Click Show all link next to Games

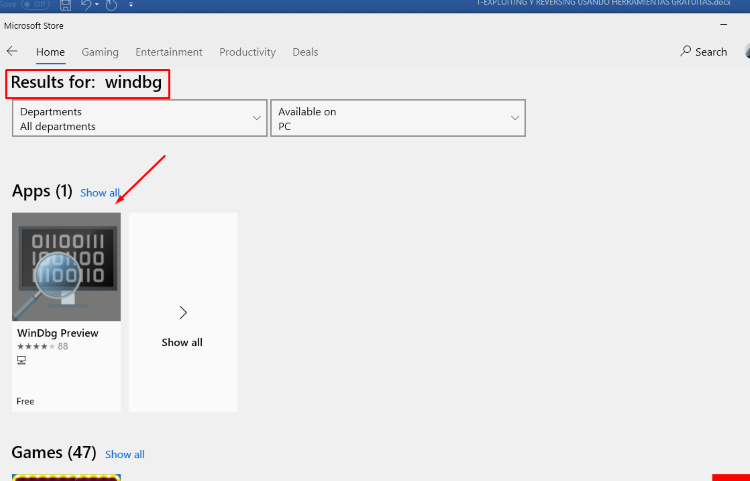[125, 454]
